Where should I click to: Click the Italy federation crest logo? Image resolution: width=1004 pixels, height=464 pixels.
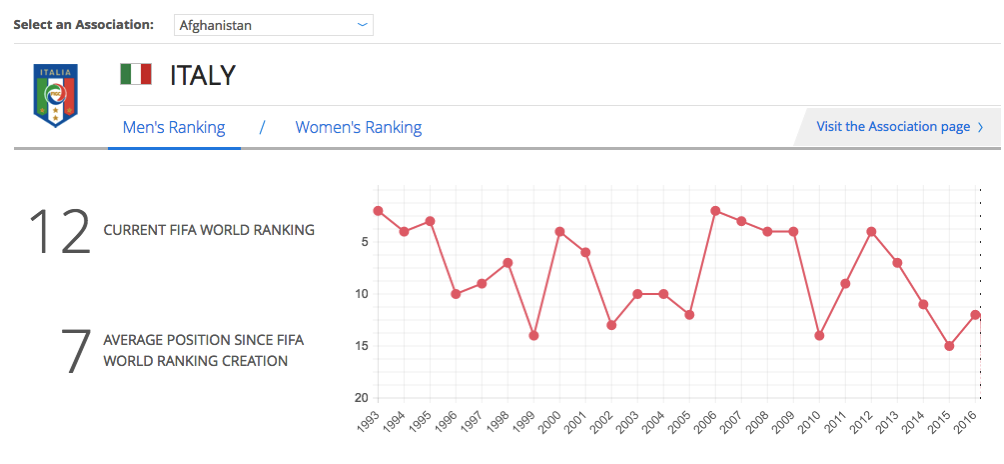[54, 96]
